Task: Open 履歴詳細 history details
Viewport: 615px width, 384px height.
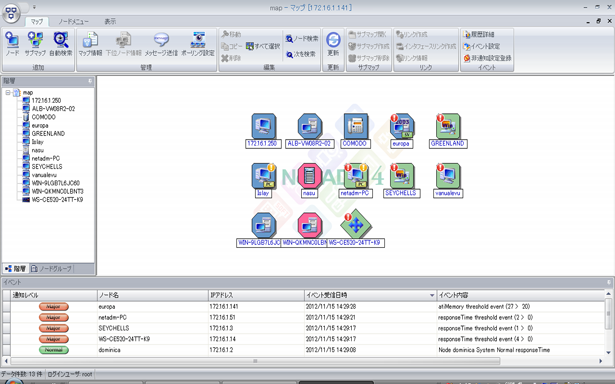Action: pos(479,35)
